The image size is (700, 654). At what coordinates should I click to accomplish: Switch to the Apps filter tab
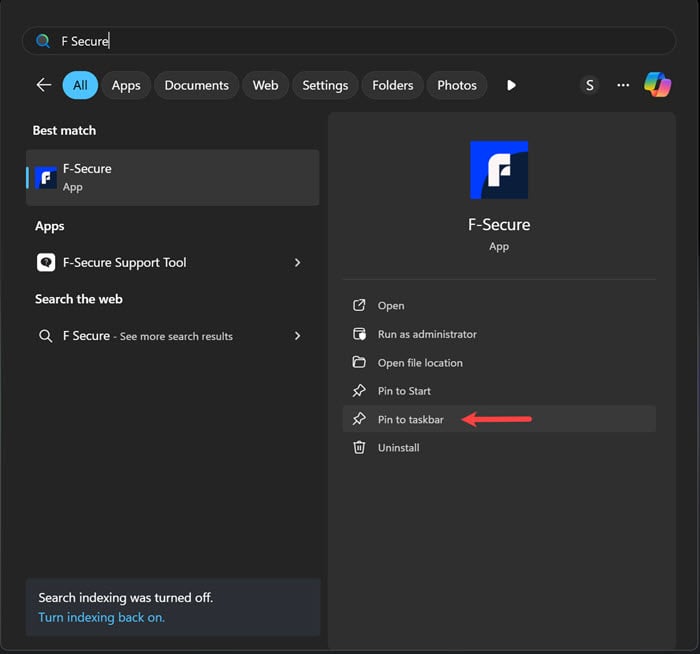[x=126, y=85]
